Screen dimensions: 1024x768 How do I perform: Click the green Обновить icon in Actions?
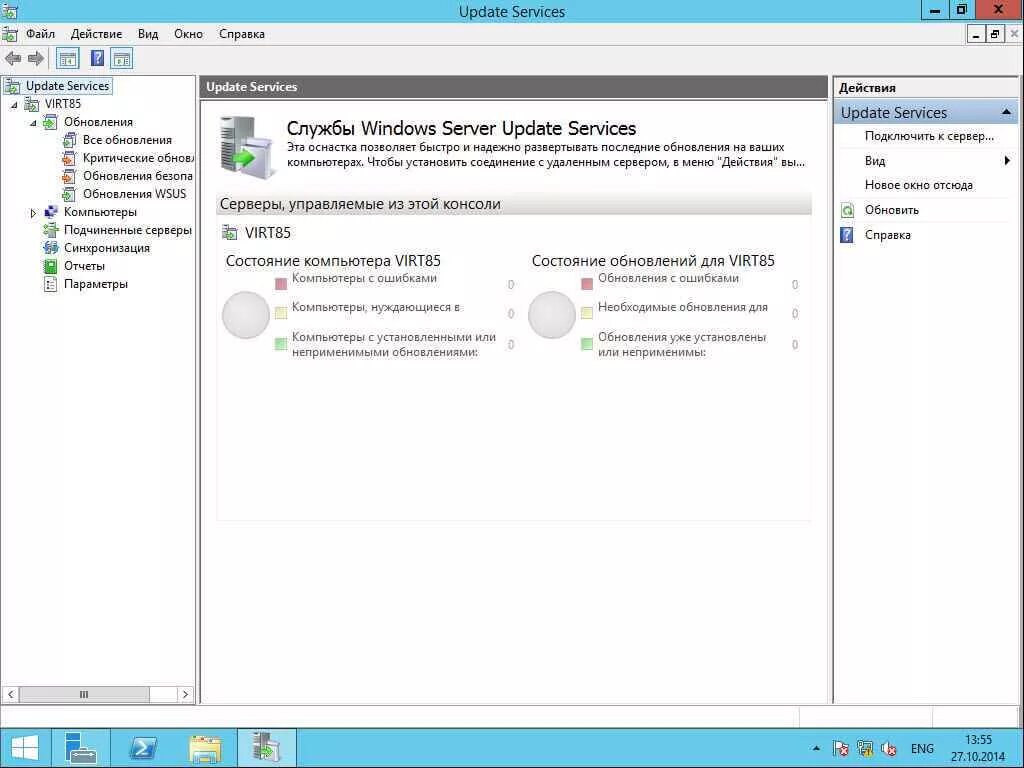tap(847, 210)
